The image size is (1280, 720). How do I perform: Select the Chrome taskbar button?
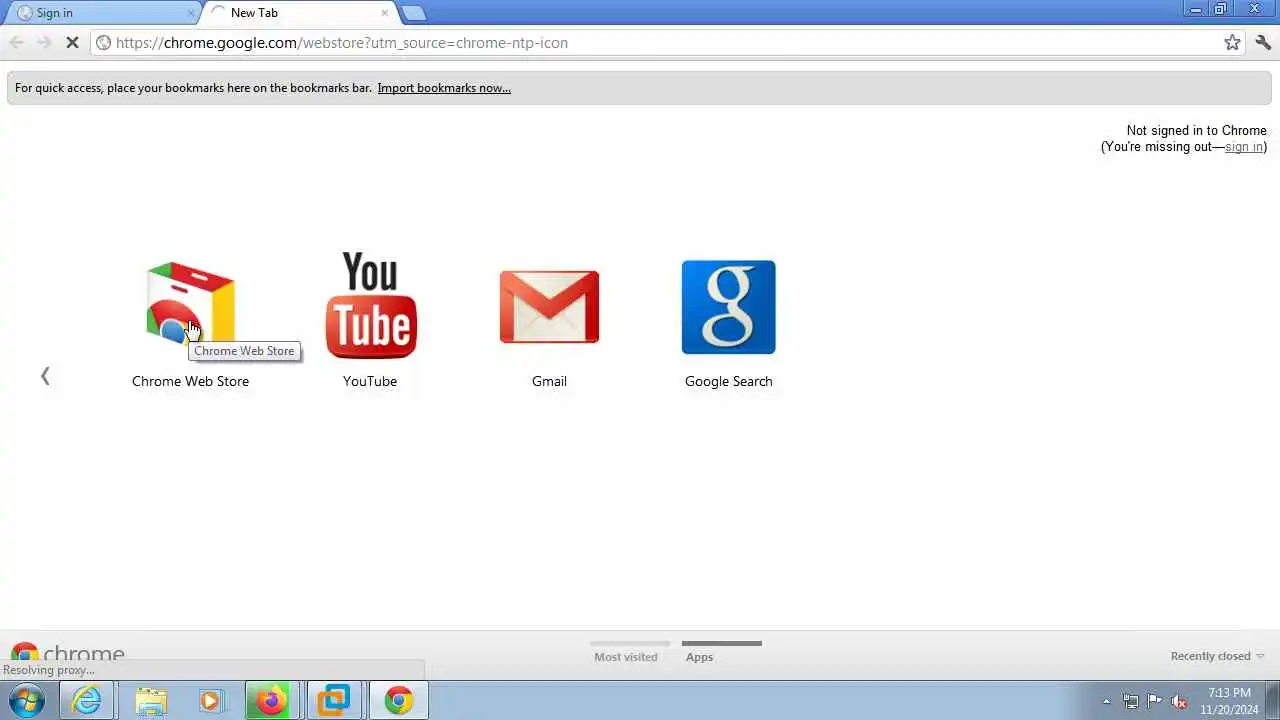tap(398, 701)
